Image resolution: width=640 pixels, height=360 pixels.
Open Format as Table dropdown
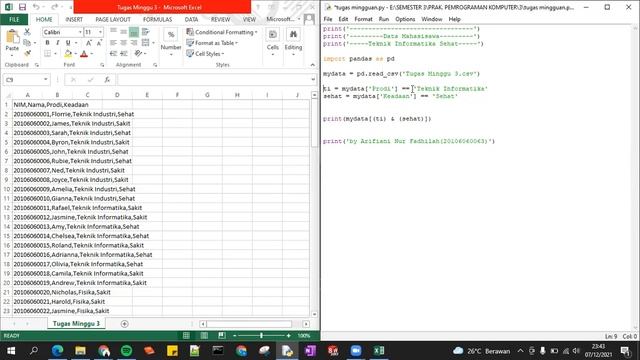coord(212,43)
